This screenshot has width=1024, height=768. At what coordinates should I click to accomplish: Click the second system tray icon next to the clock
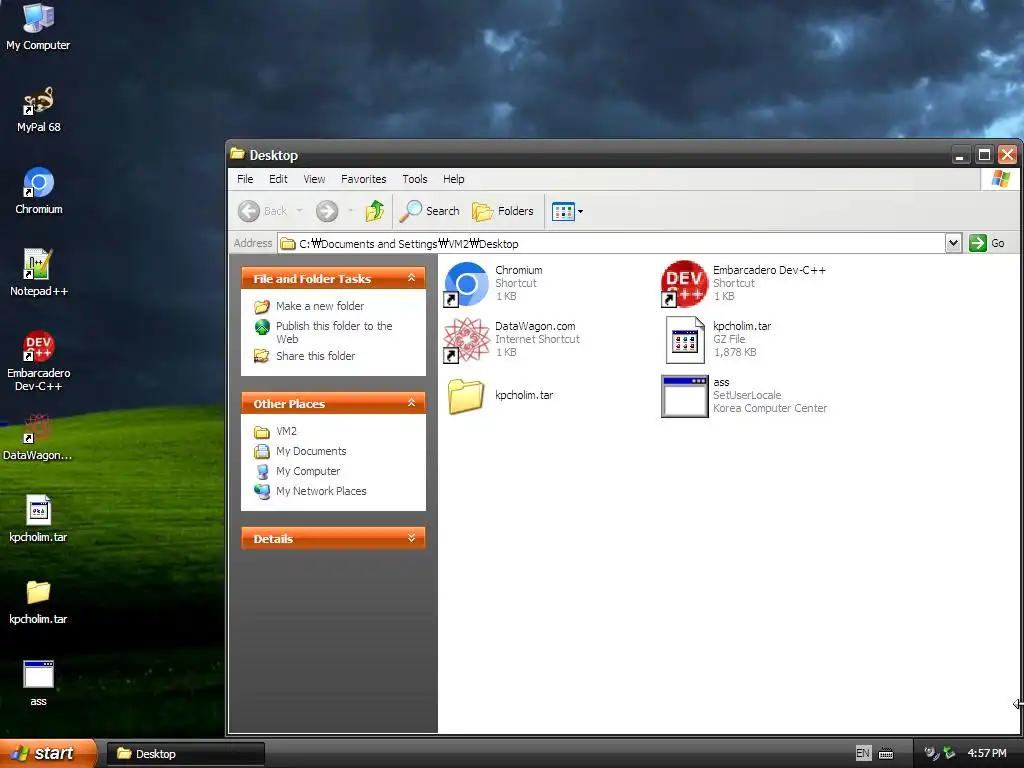950,754
